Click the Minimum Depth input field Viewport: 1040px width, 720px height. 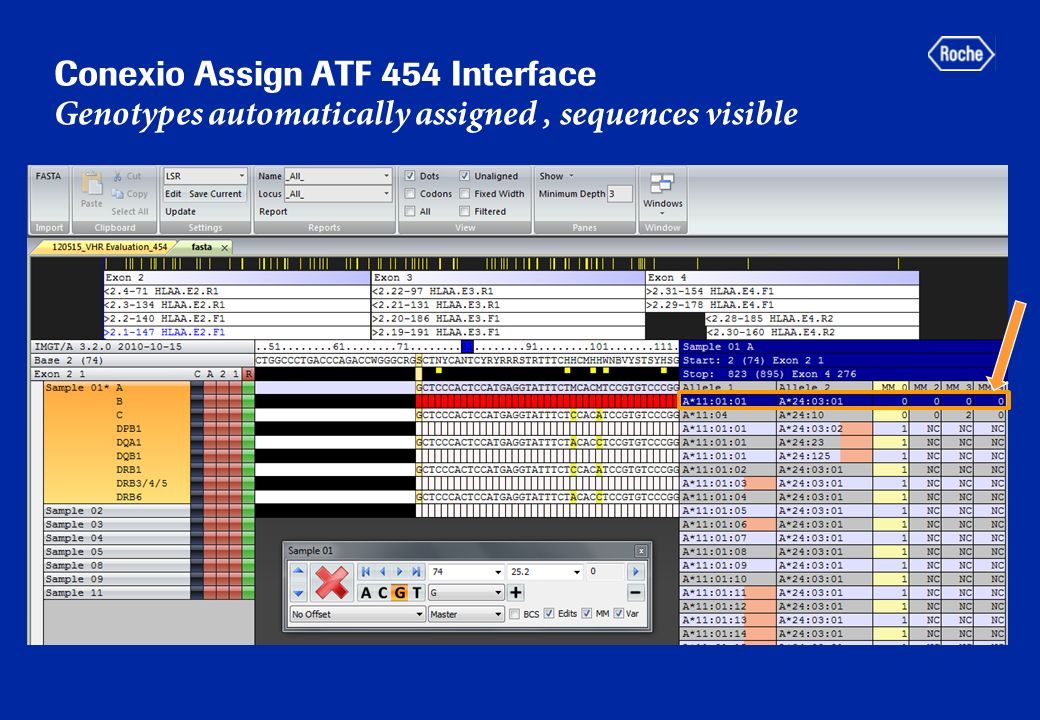tap(619, 194)
